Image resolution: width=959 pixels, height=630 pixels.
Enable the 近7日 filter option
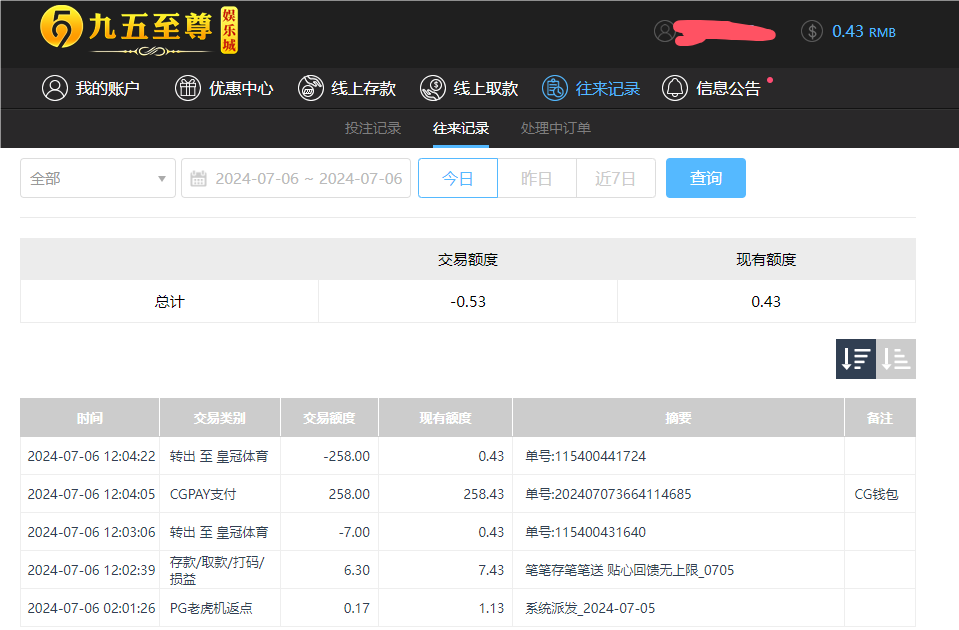[x=615, y=177]
